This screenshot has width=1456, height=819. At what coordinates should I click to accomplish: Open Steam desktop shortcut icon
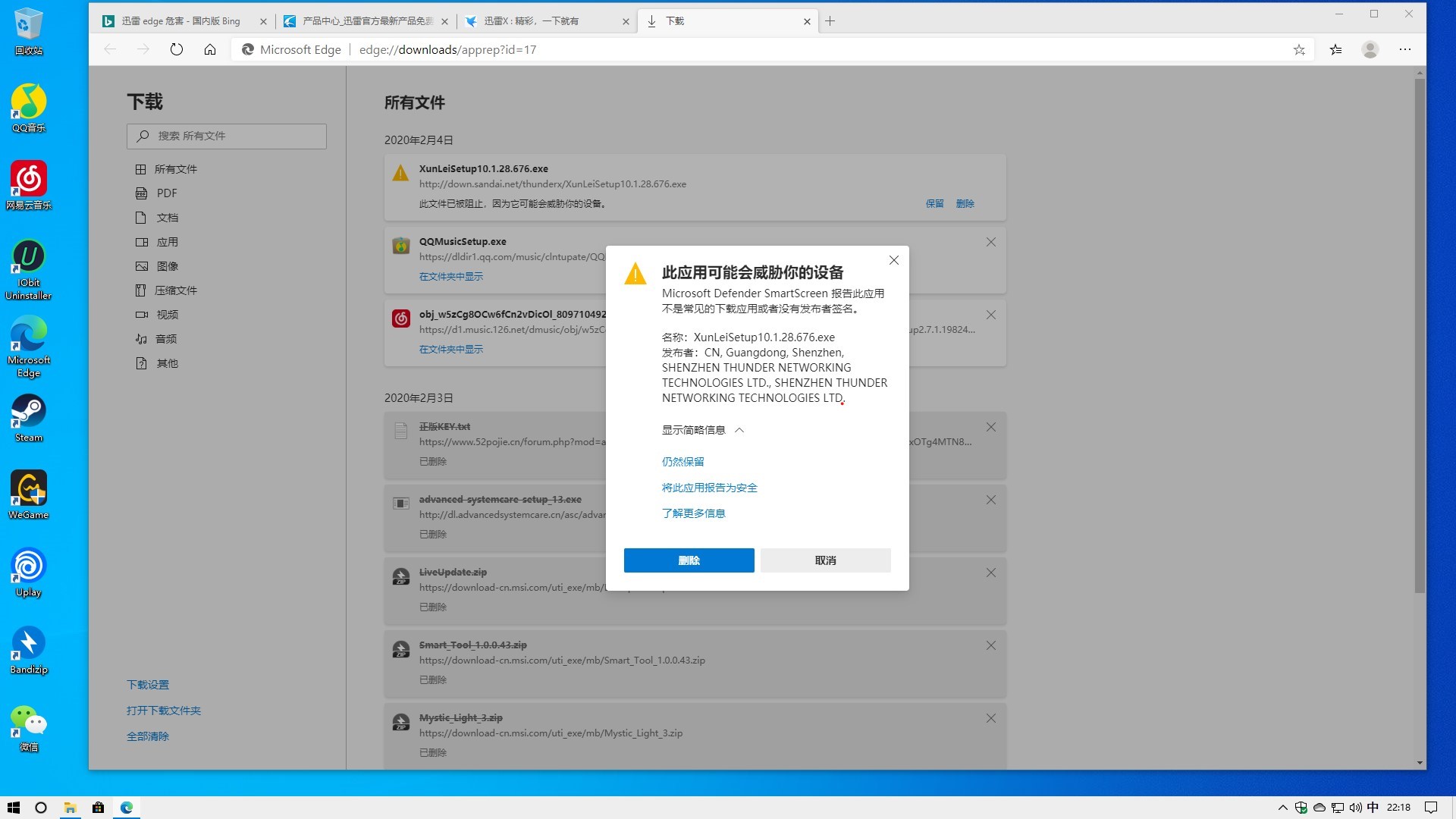pyautogui.click(x=29, y=412)
